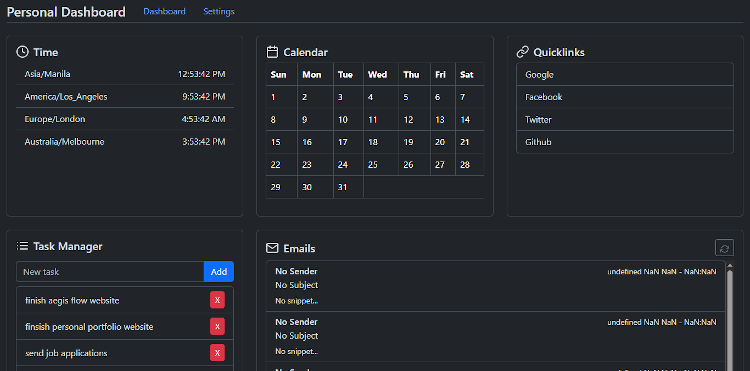Click the Sat column header

pyautogui.click(x=470, y=75)
